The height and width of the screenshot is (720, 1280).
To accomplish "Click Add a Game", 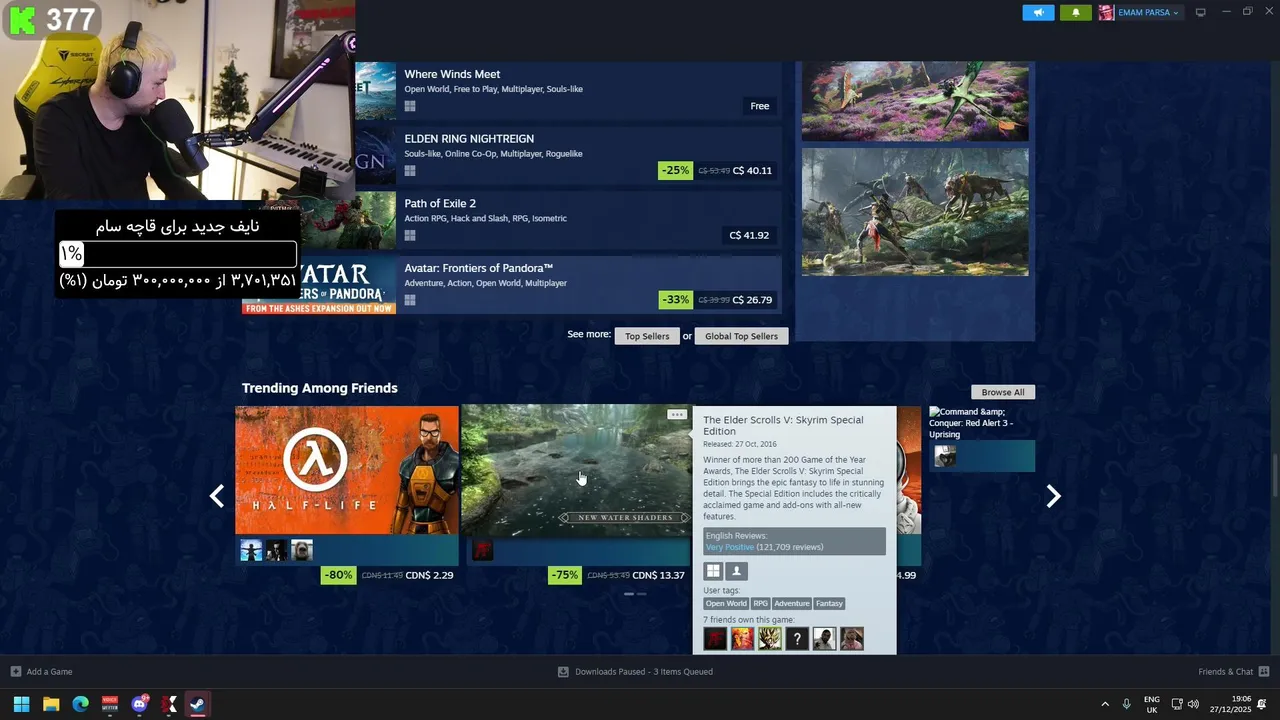I will (41, 672).
